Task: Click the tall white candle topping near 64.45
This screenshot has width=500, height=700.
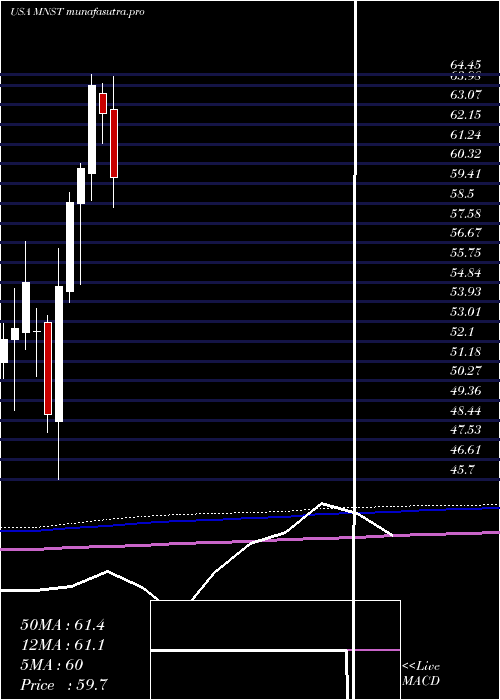Action: 92,129
